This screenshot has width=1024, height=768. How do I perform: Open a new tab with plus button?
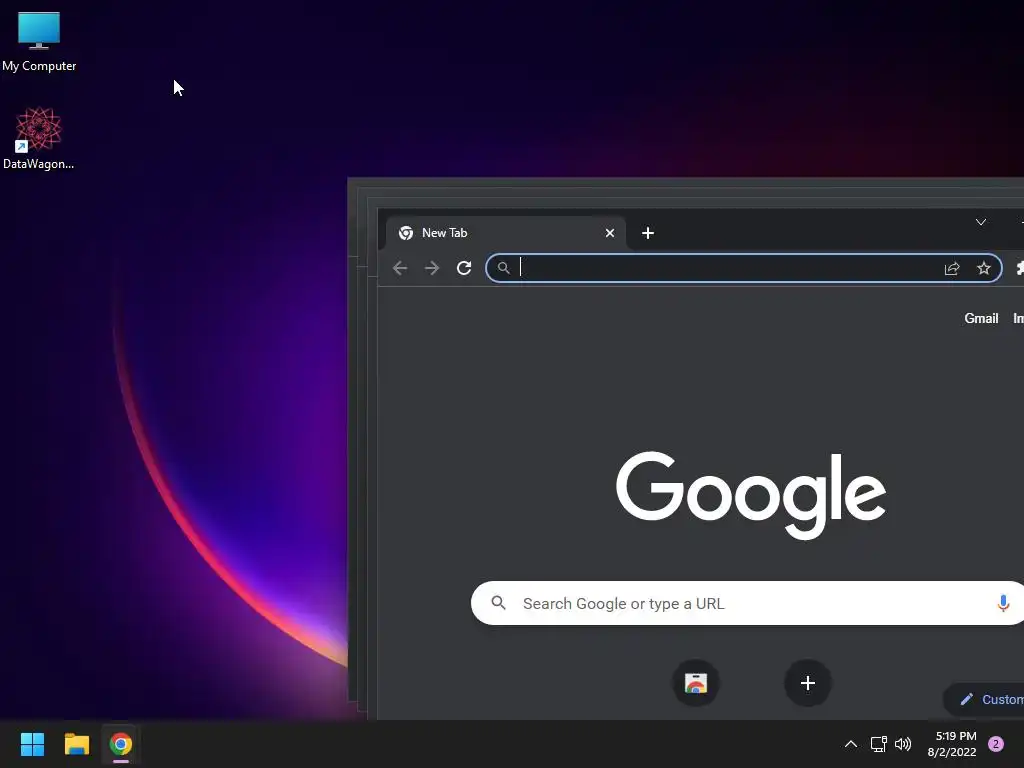tap(648, 233)
